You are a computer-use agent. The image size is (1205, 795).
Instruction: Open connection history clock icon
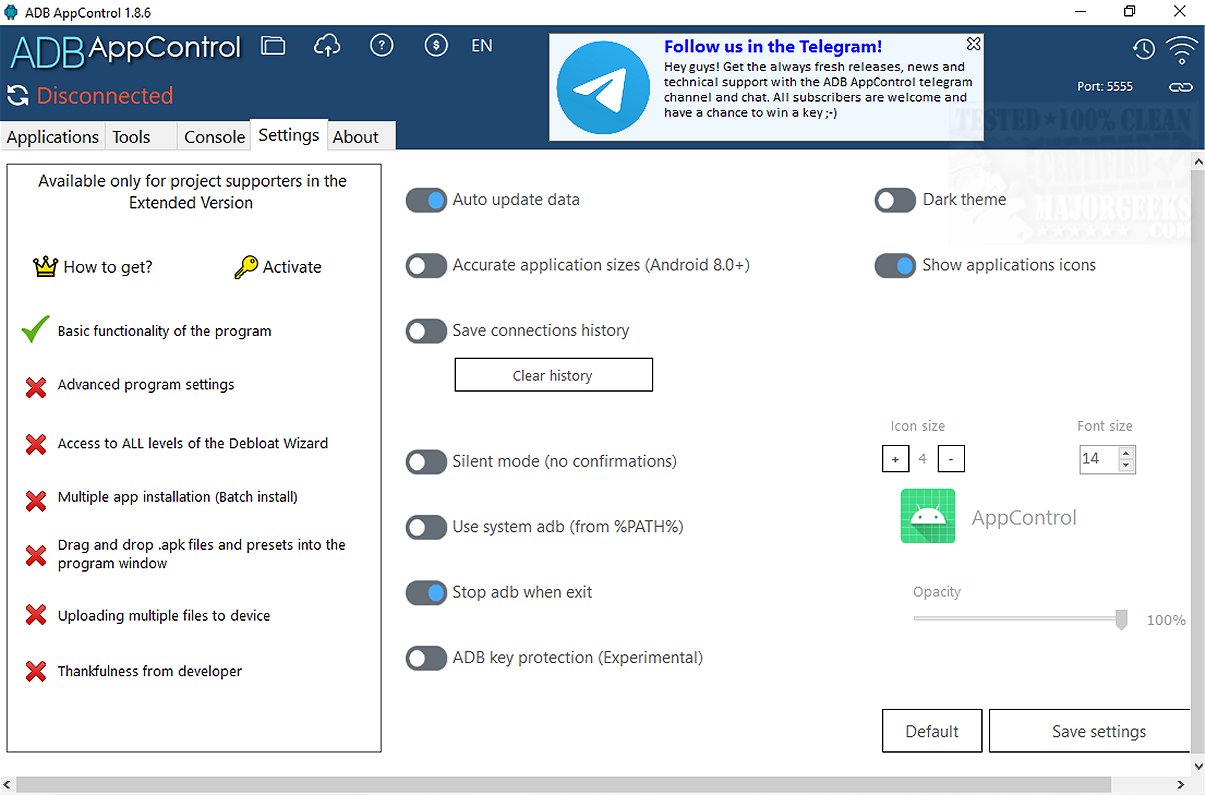coord(1143,49)
